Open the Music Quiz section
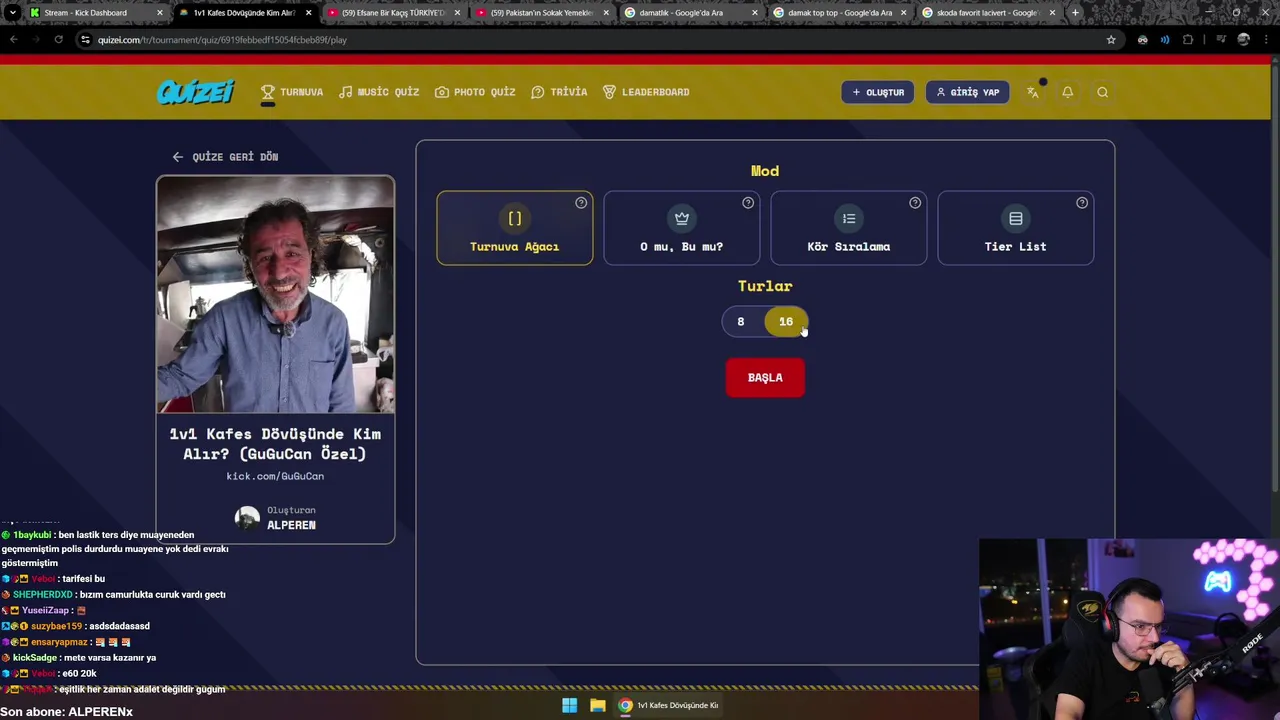Image resolution: width=1280 pixels, height=720 pixels. pos(379,92)
